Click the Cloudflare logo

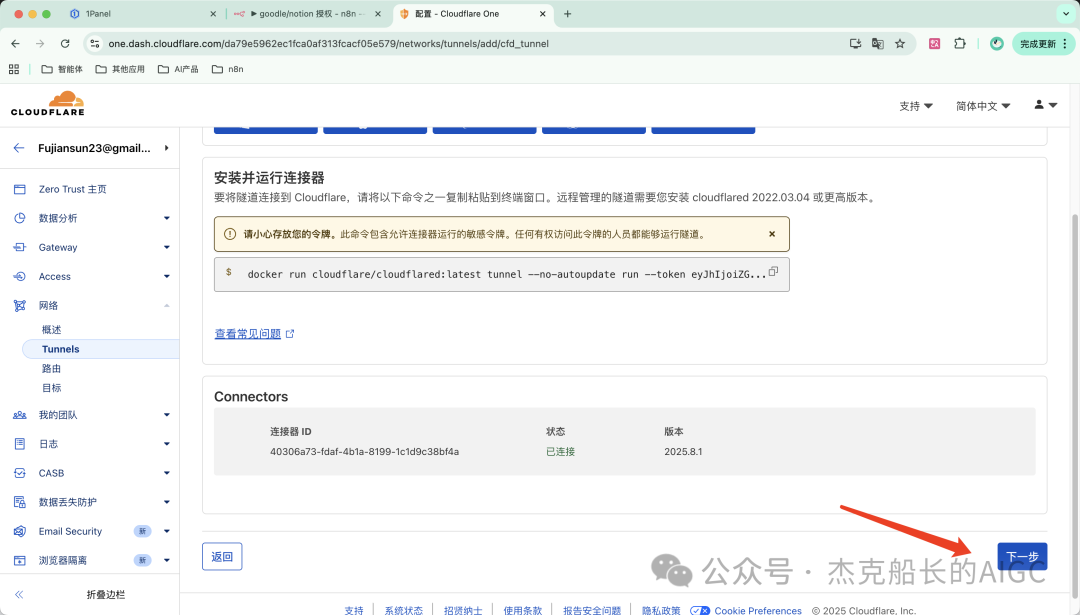pos(48,104)
